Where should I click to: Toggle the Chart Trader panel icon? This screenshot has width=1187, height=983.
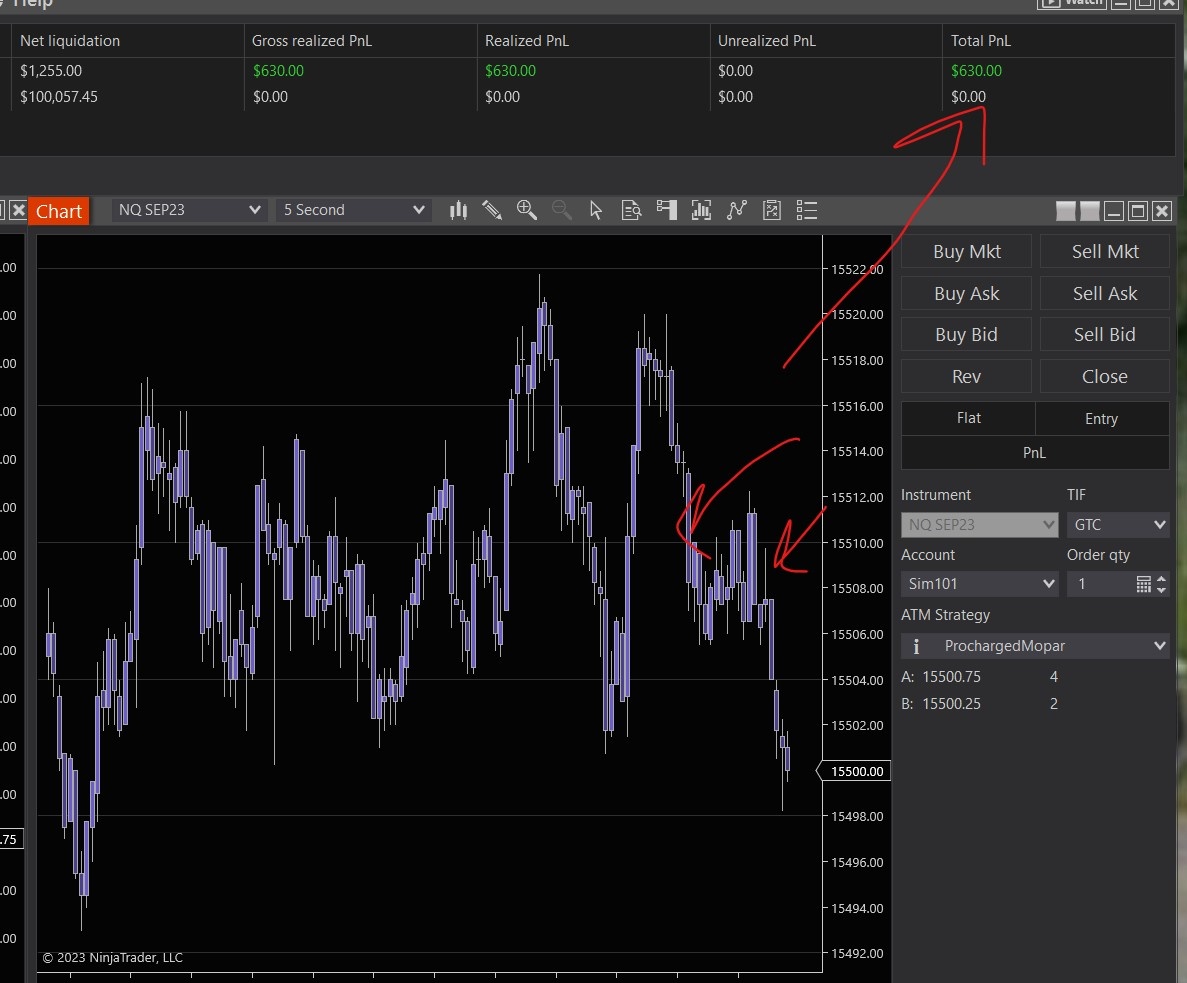pos(667,210)
